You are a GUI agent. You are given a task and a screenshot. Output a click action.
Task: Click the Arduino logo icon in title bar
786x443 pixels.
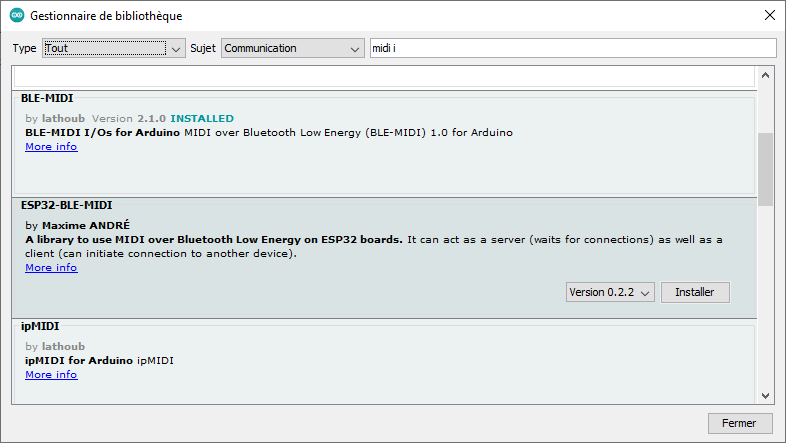click(17, 15)
